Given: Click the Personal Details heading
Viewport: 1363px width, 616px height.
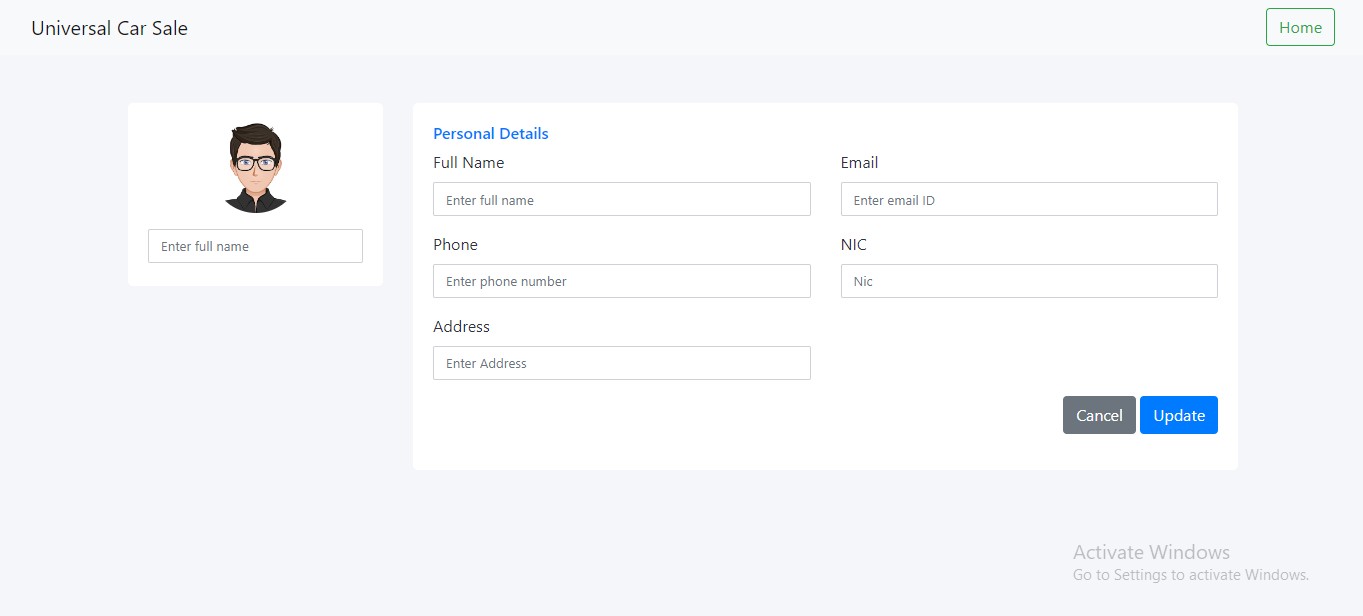Looking at the screenshot, I should point(490,133).
